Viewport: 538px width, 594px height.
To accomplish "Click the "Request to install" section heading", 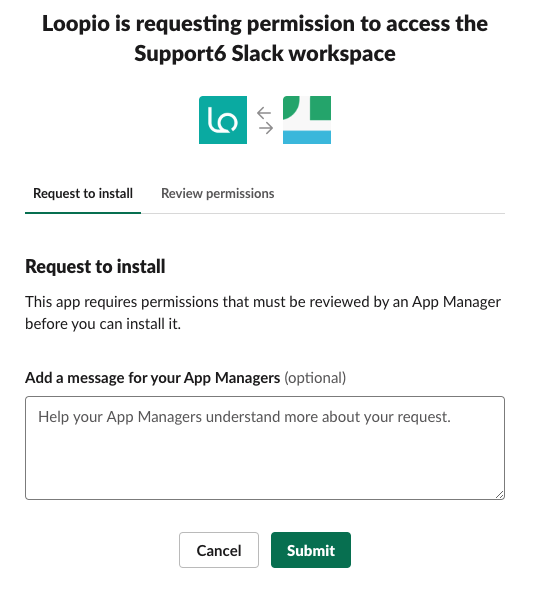I will (x=95, y=266).
